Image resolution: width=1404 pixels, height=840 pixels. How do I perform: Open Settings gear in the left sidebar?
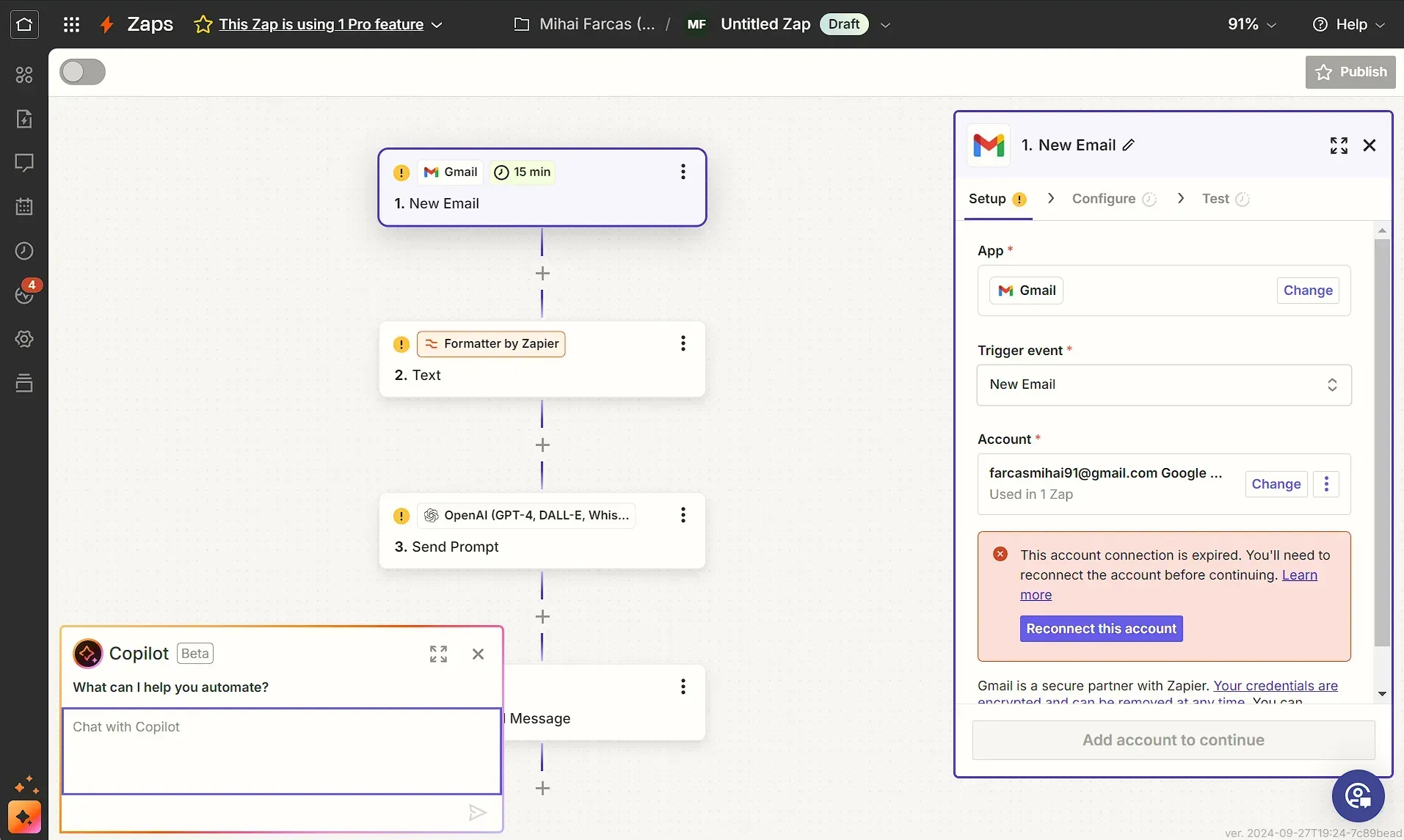(24, 338)
